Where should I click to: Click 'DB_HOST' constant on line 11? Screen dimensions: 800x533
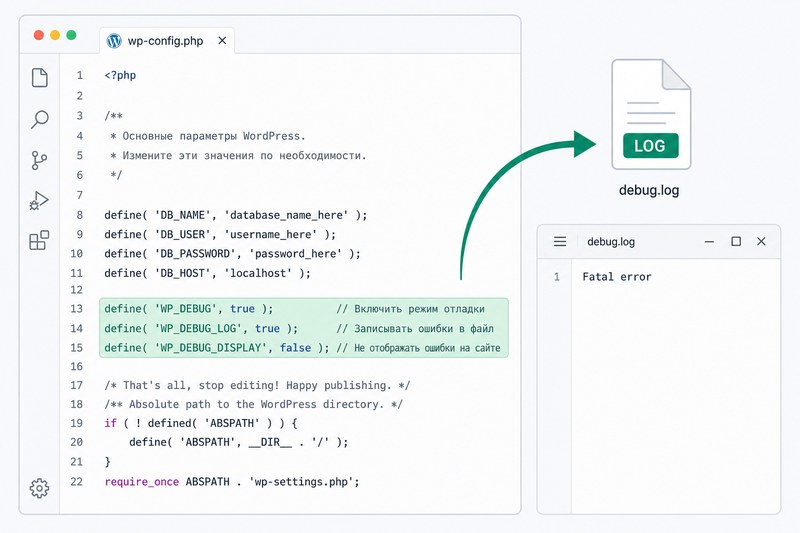182,273
